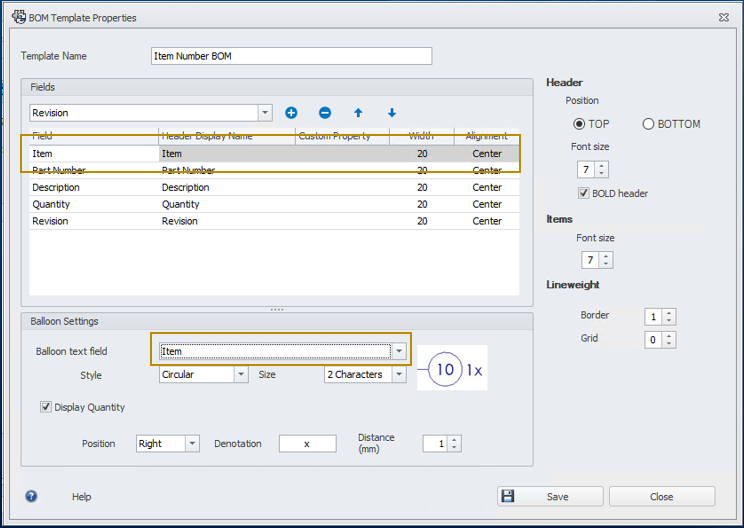Click the Close button
Screen dimensions: 744x528
click(x=662, y=496)
